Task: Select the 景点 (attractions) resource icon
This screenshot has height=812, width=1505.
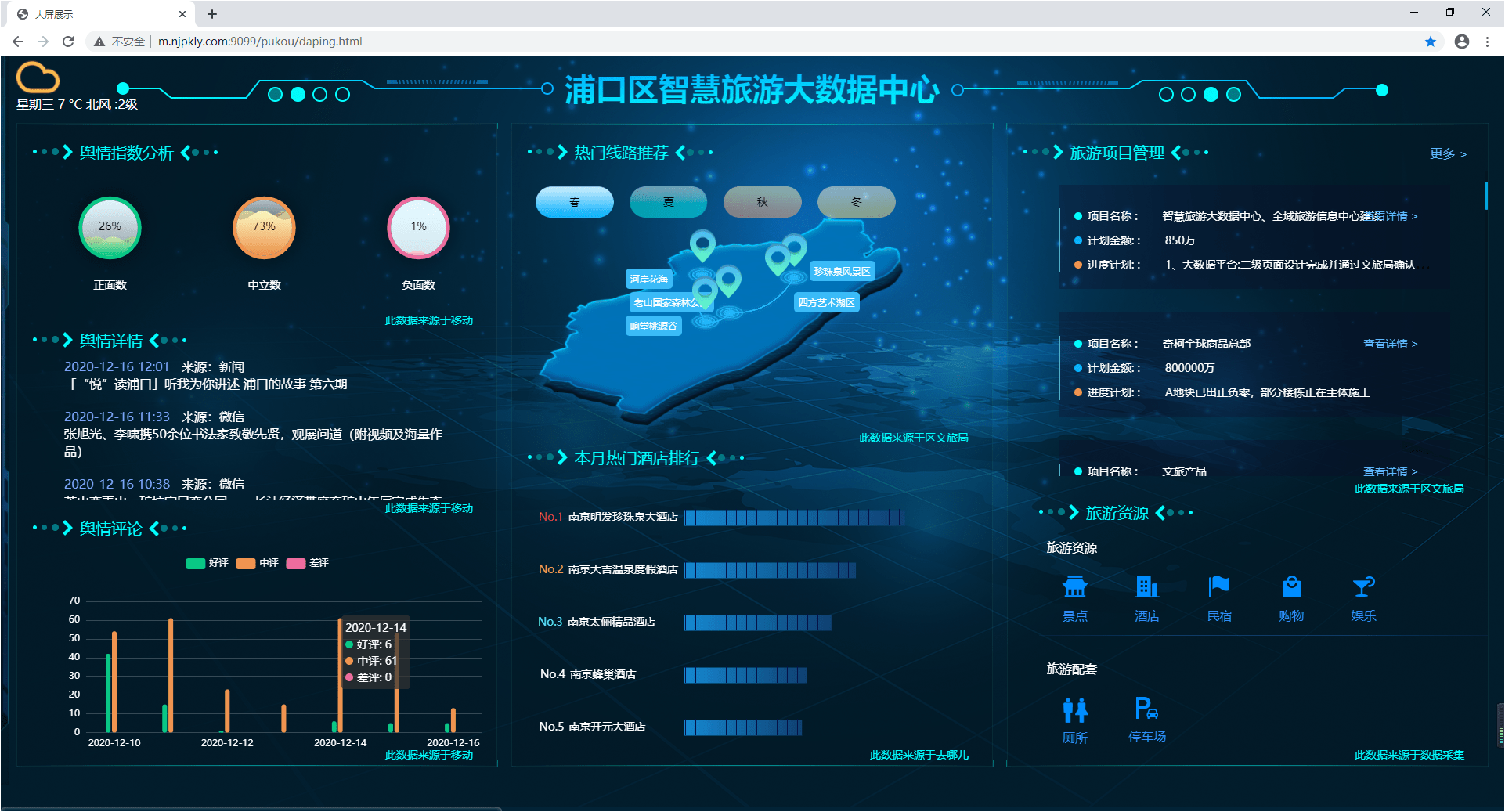Action: (x=1074, y=588)
